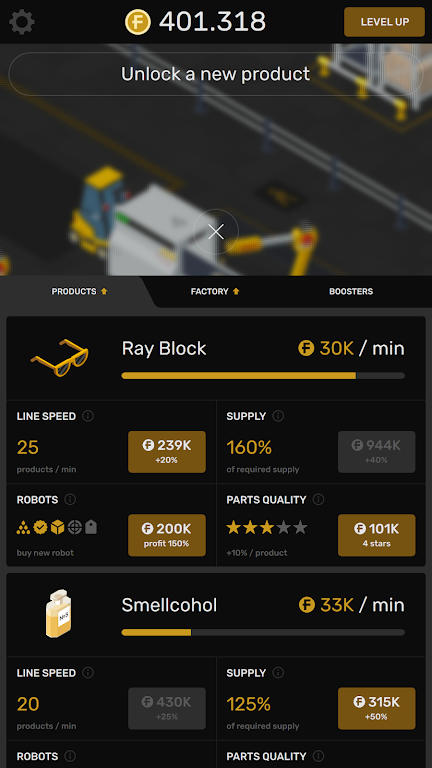Show info for Ray Block Supply
The image size is (432, 768).
point(278,416)
